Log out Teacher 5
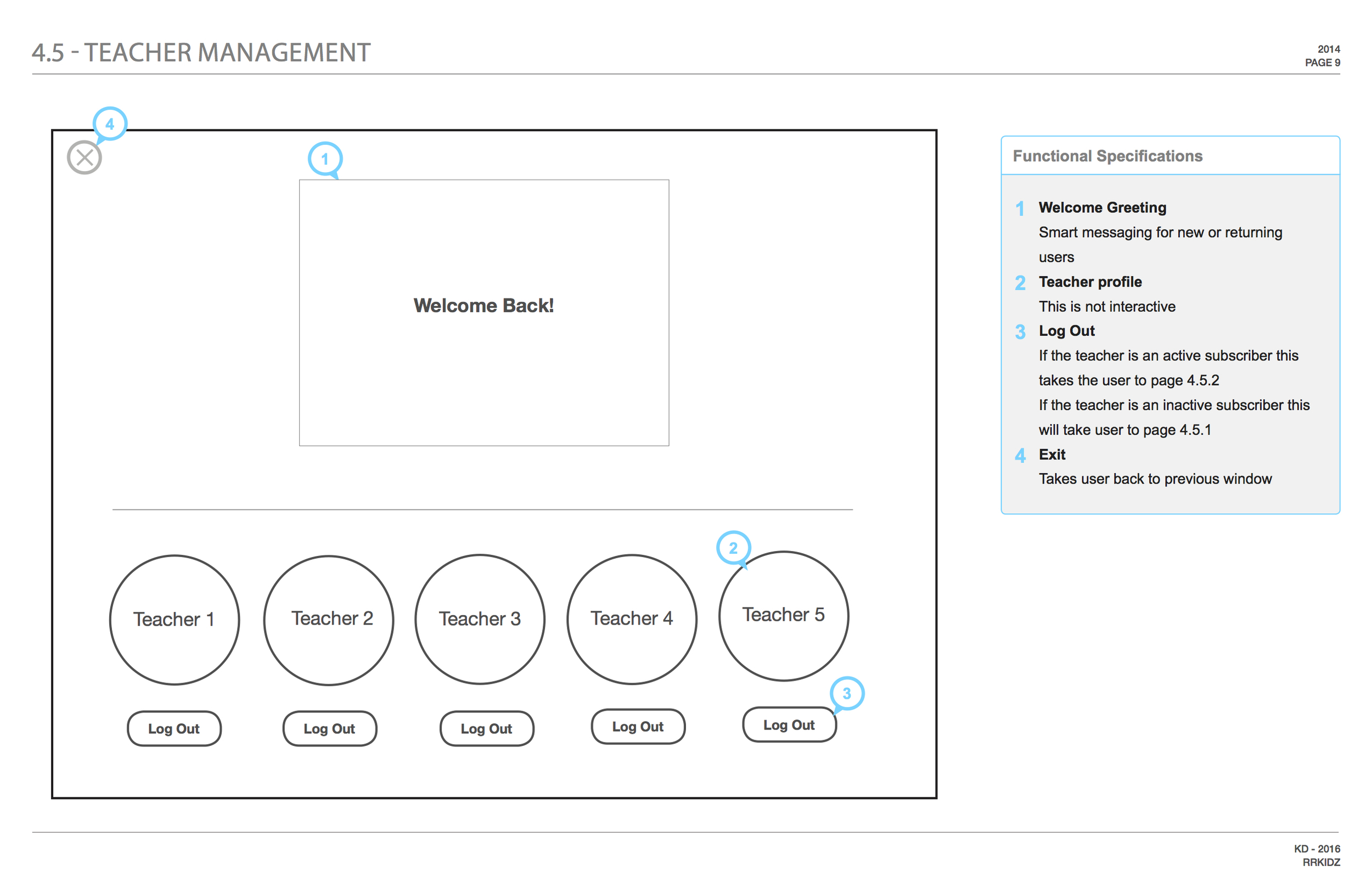 789,725
